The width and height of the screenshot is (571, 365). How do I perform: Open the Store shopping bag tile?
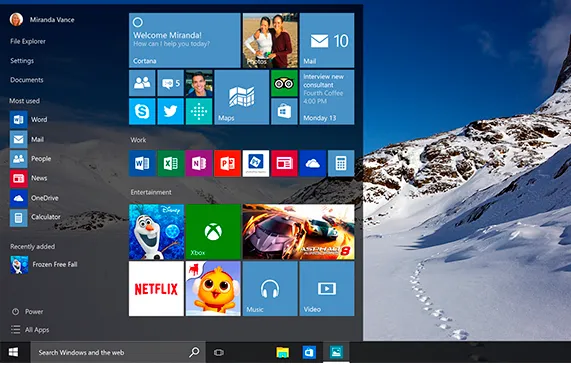click(x=284, y=111)
